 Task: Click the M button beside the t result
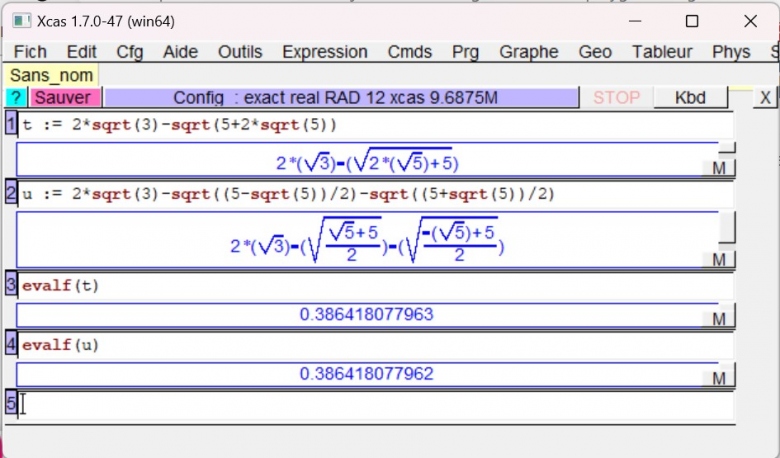(718, 168)
